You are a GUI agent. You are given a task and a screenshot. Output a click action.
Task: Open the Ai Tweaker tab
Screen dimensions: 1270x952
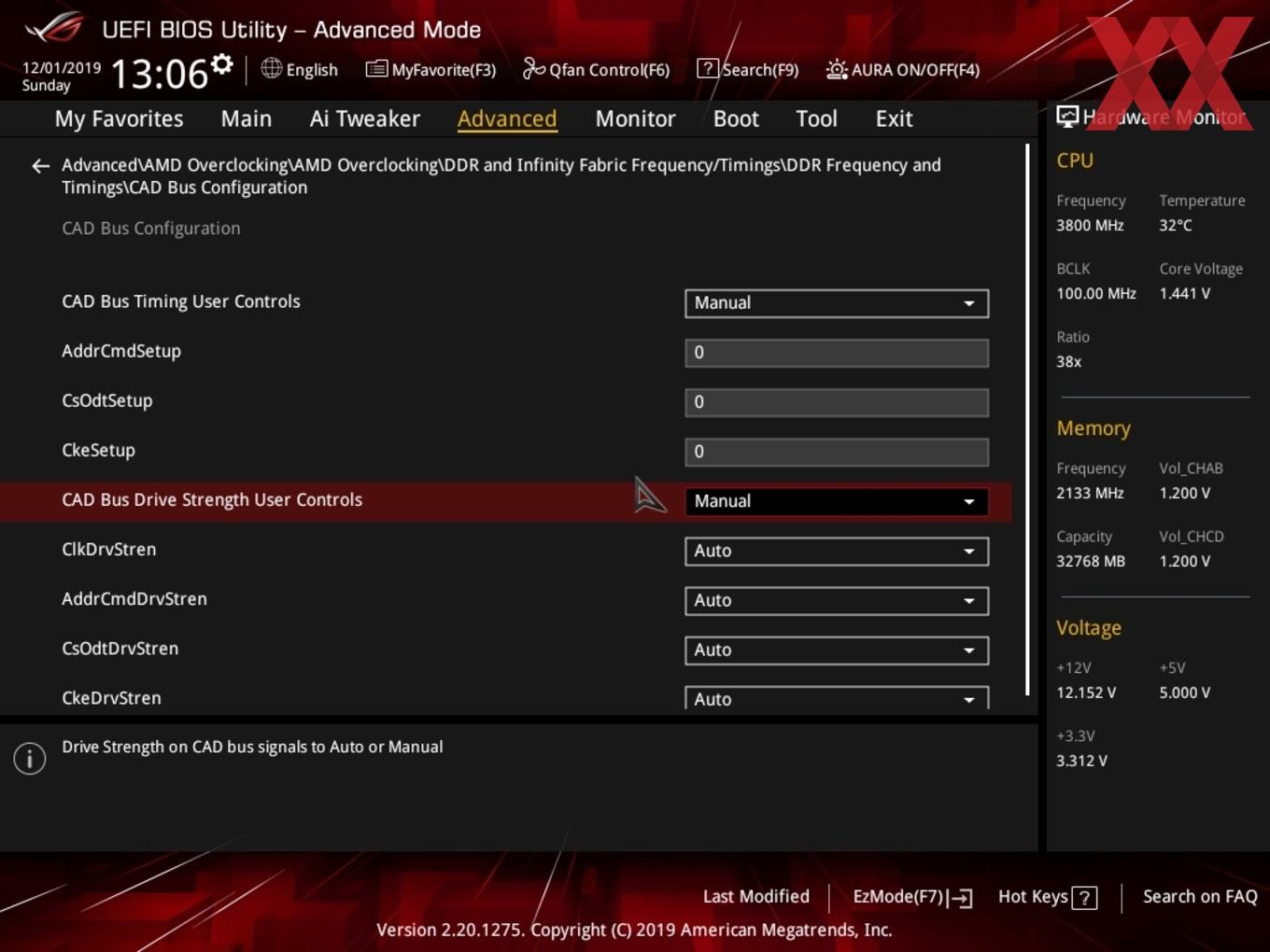365,119
